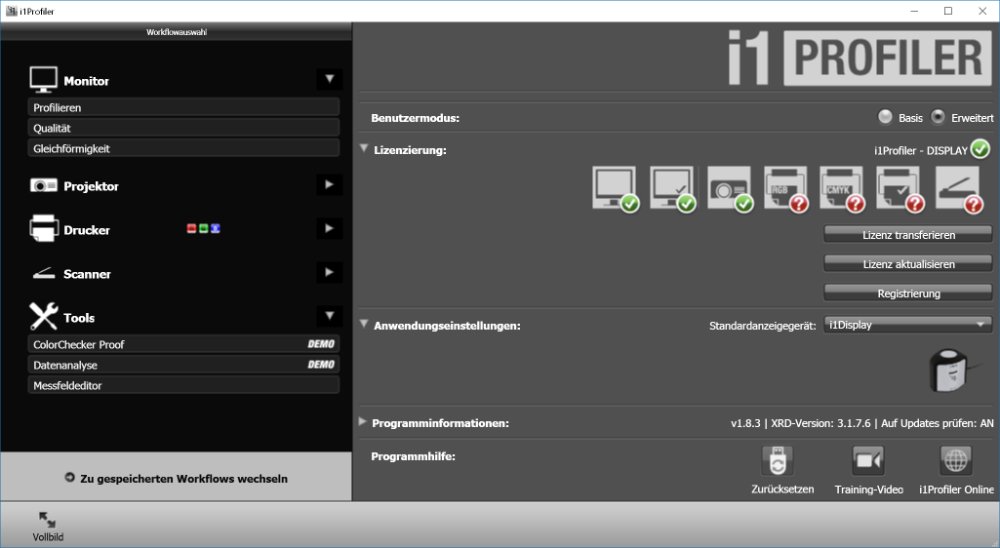
Task: Maximize the i1Profiler window
Action: pos(948,11)
